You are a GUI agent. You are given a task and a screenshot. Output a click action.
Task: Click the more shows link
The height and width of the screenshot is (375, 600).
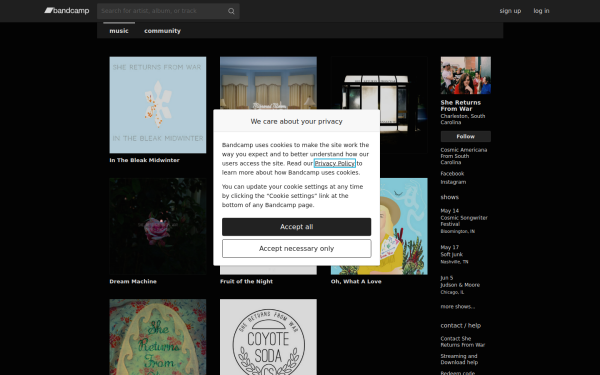457,307
